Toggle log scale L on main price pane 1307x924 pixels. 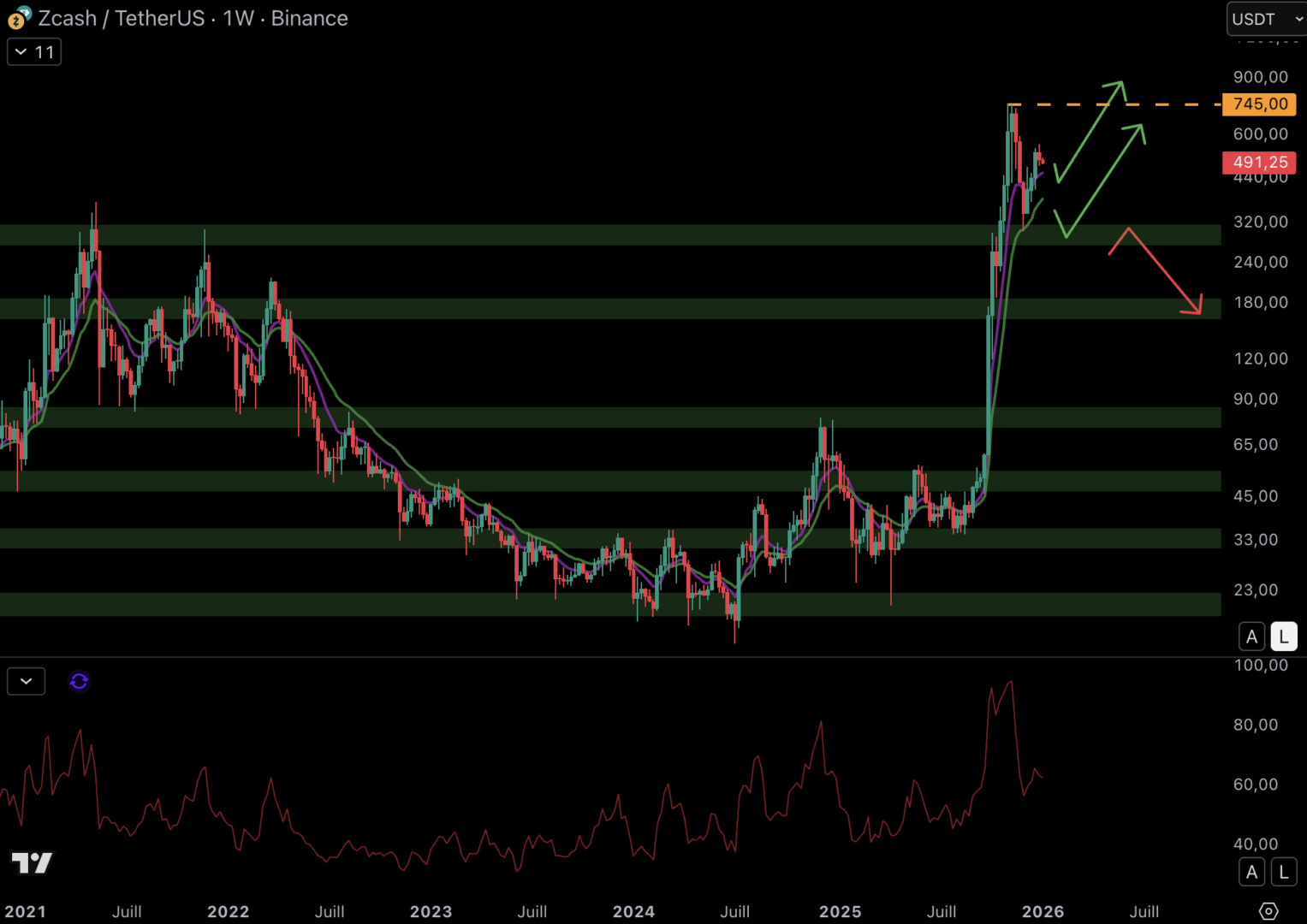point(1283,637)
